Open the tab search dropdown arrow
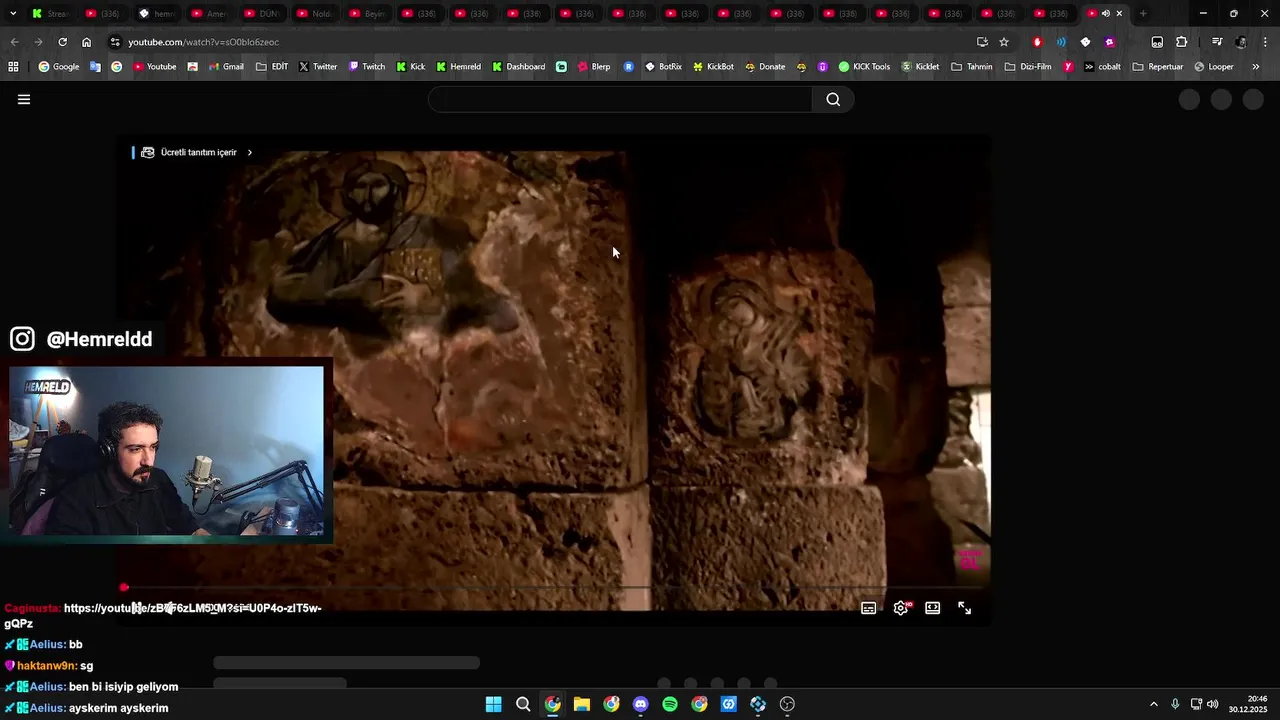 click(13, 14)
